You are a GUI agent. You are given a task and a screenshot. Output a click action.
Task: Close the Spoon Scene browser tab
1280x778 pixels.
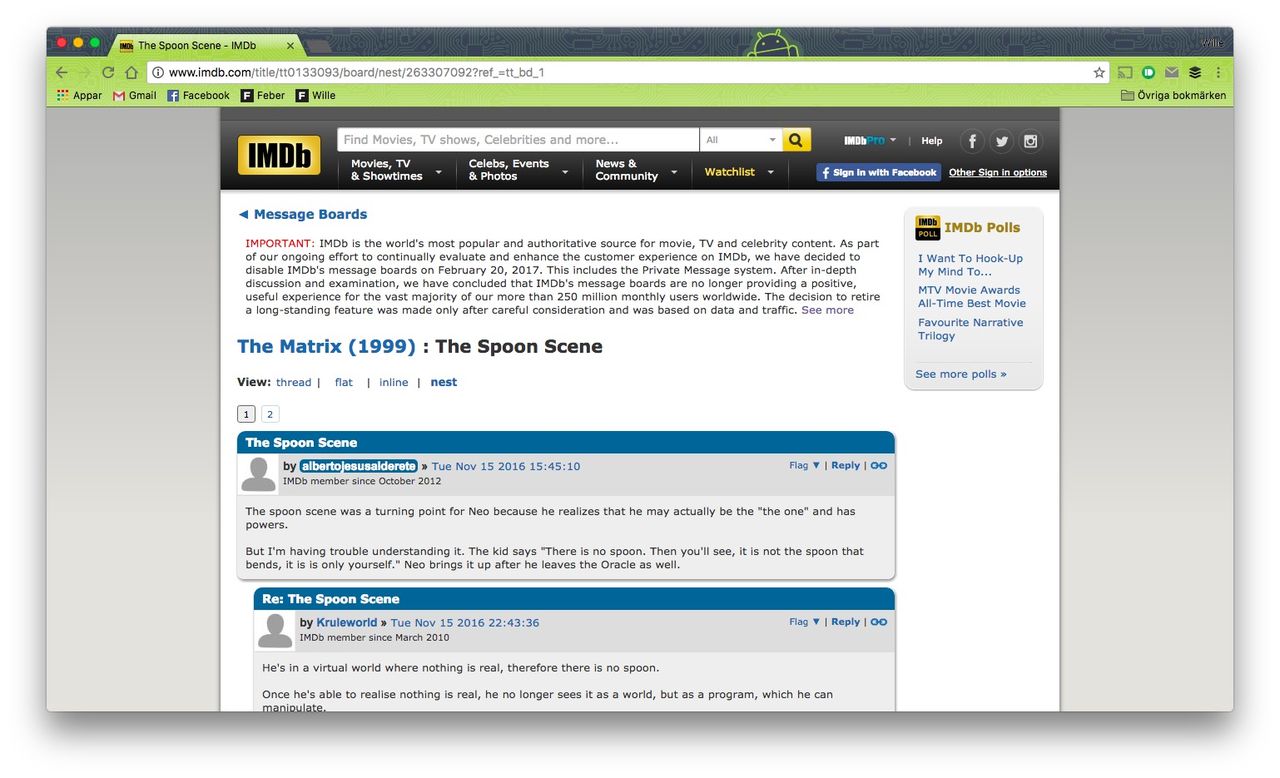[x=291, y=45]
